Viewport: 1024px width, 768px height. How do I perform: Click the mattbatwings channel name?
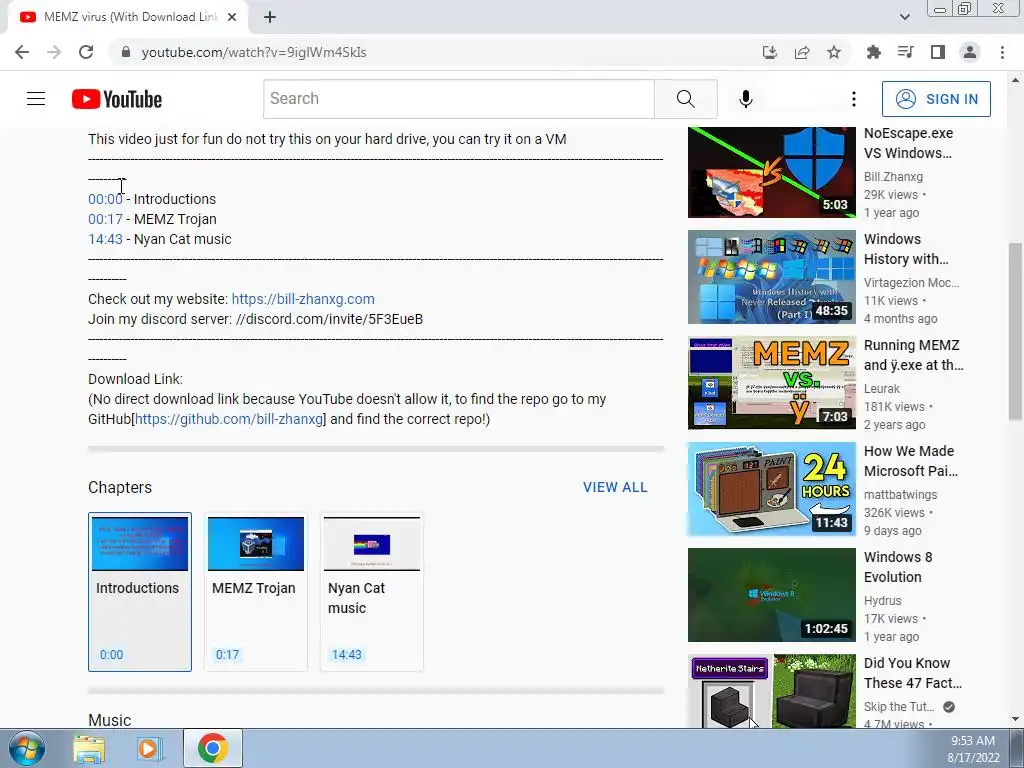901,495
